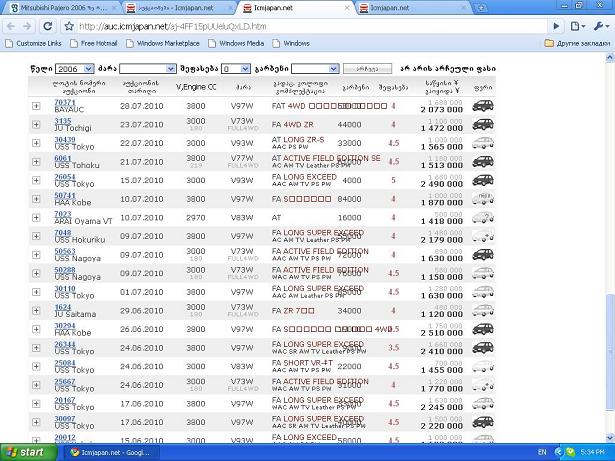Click V,Engine CC column header

tap(196, 87)
